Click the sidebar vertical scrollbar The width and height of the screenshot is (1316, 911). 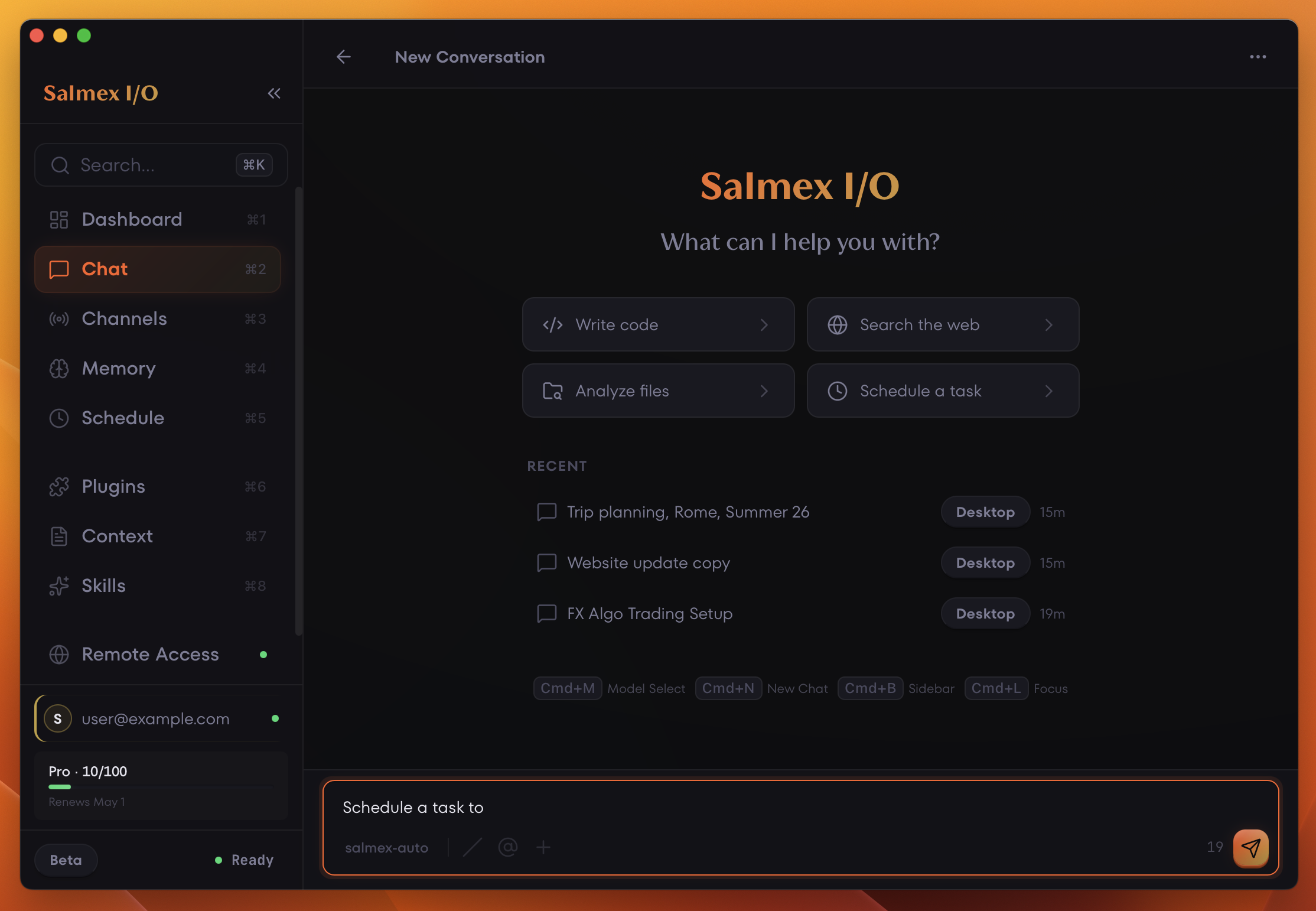pos(299,411)
